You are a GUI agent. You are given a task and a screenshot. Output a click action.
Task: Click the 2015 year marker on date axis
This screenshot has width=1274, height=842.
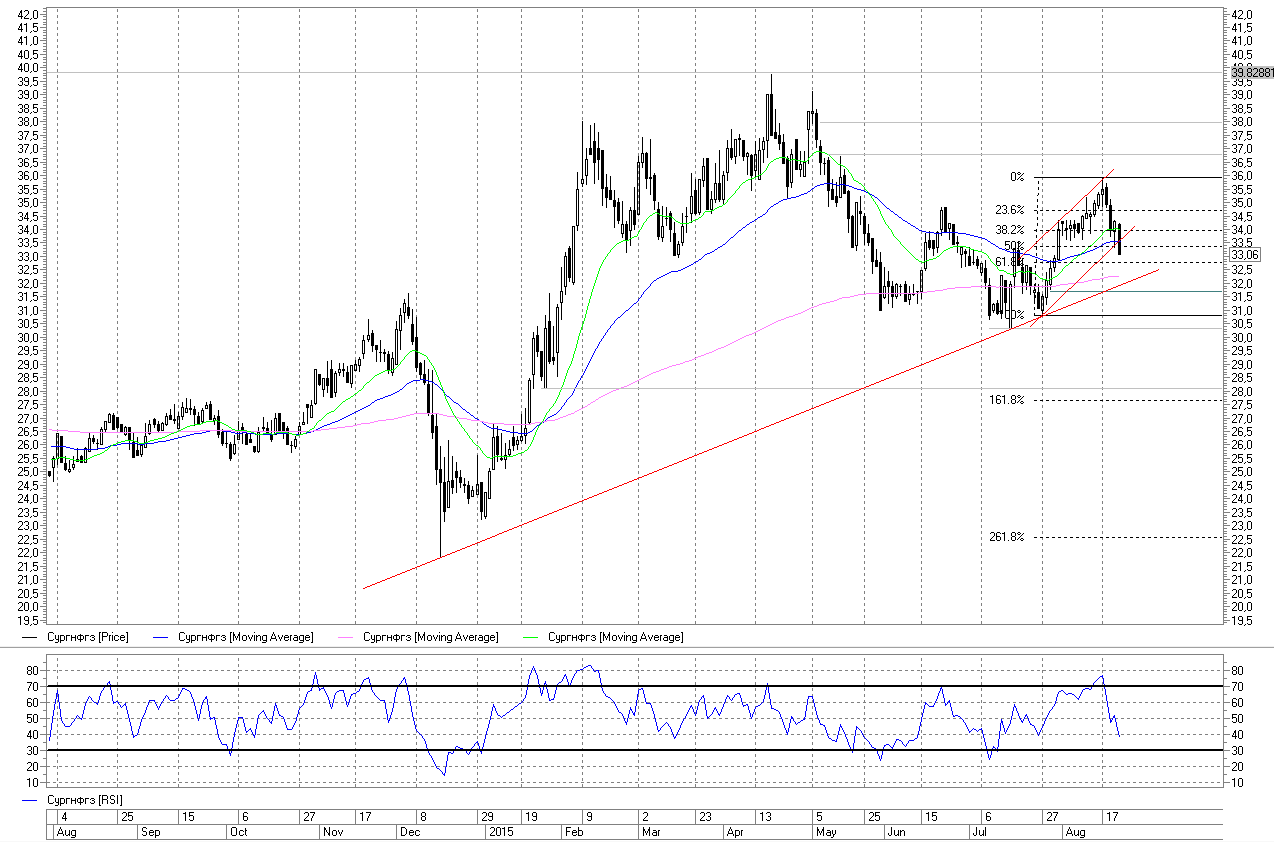click(500, 832)
